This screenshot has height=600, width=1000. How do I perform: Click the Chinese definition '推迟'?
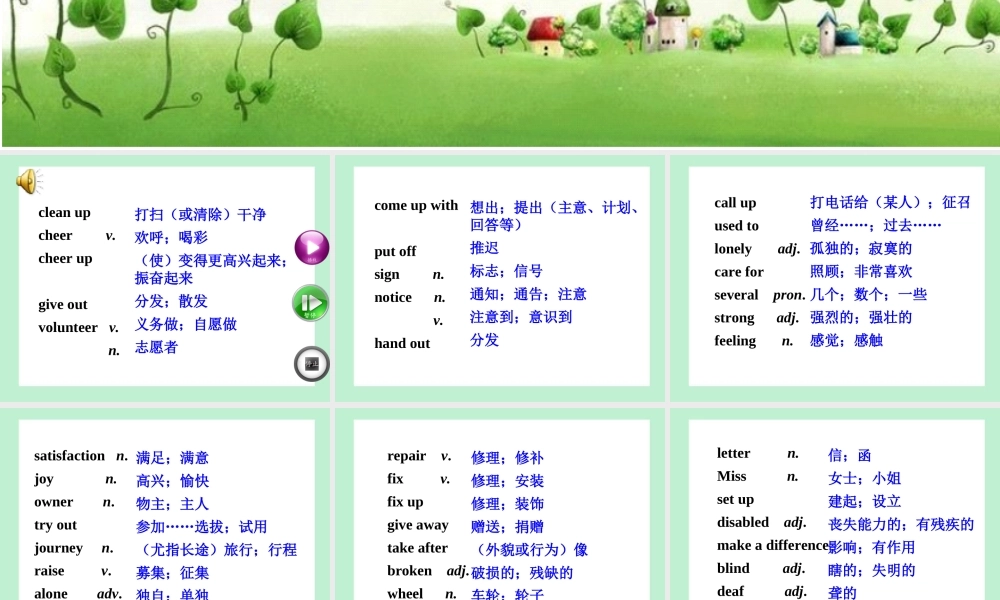(x=484, y=248)
